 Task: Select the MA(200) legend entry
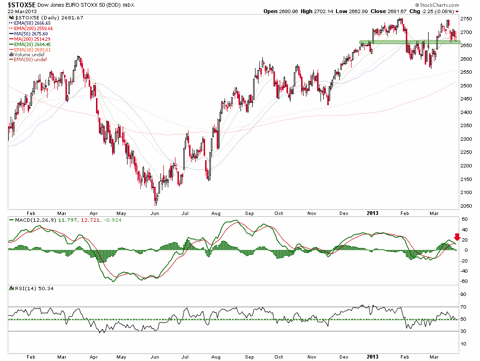point(32,39)
